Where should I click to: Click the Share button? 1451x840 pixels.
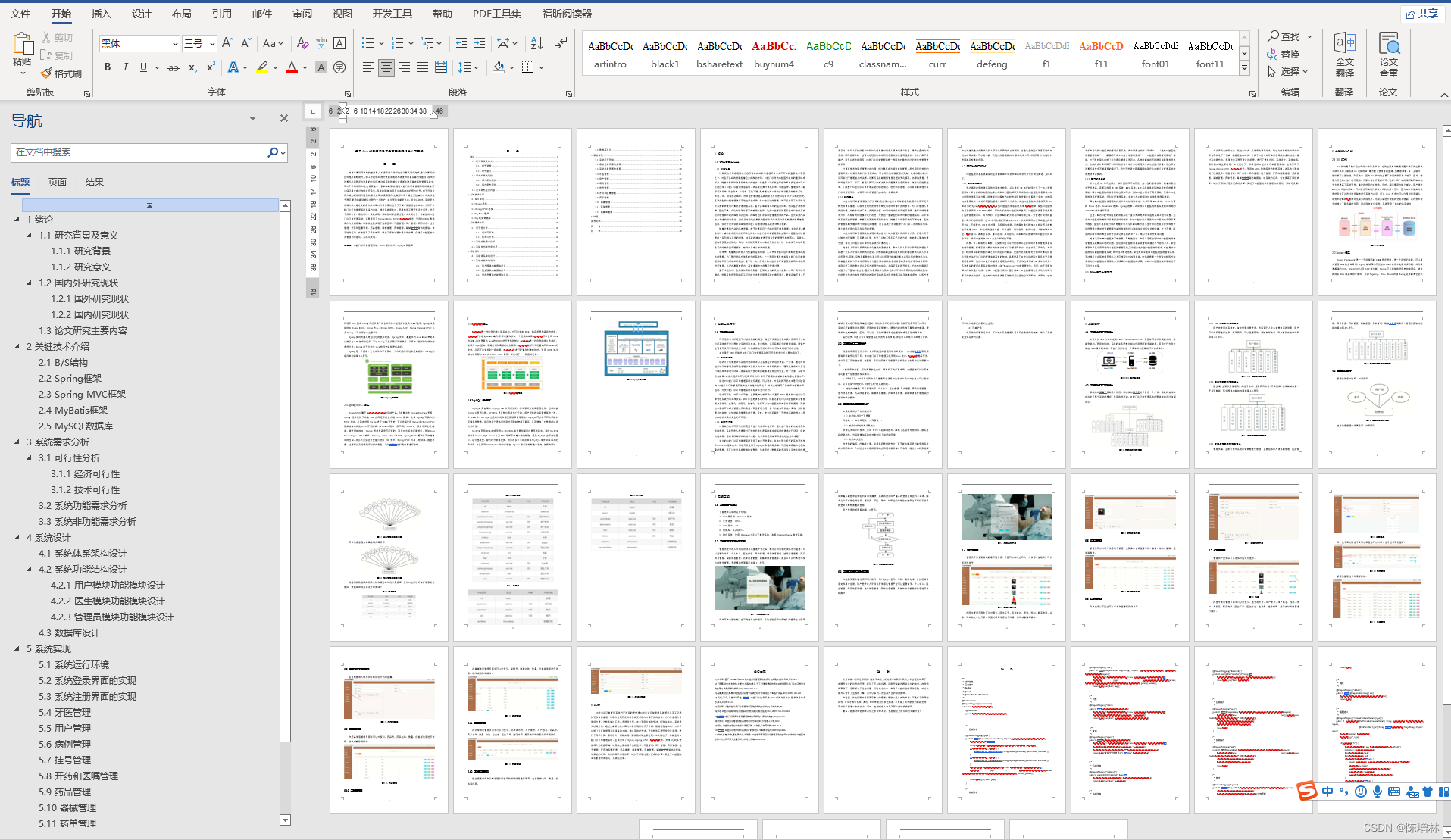1422,14
